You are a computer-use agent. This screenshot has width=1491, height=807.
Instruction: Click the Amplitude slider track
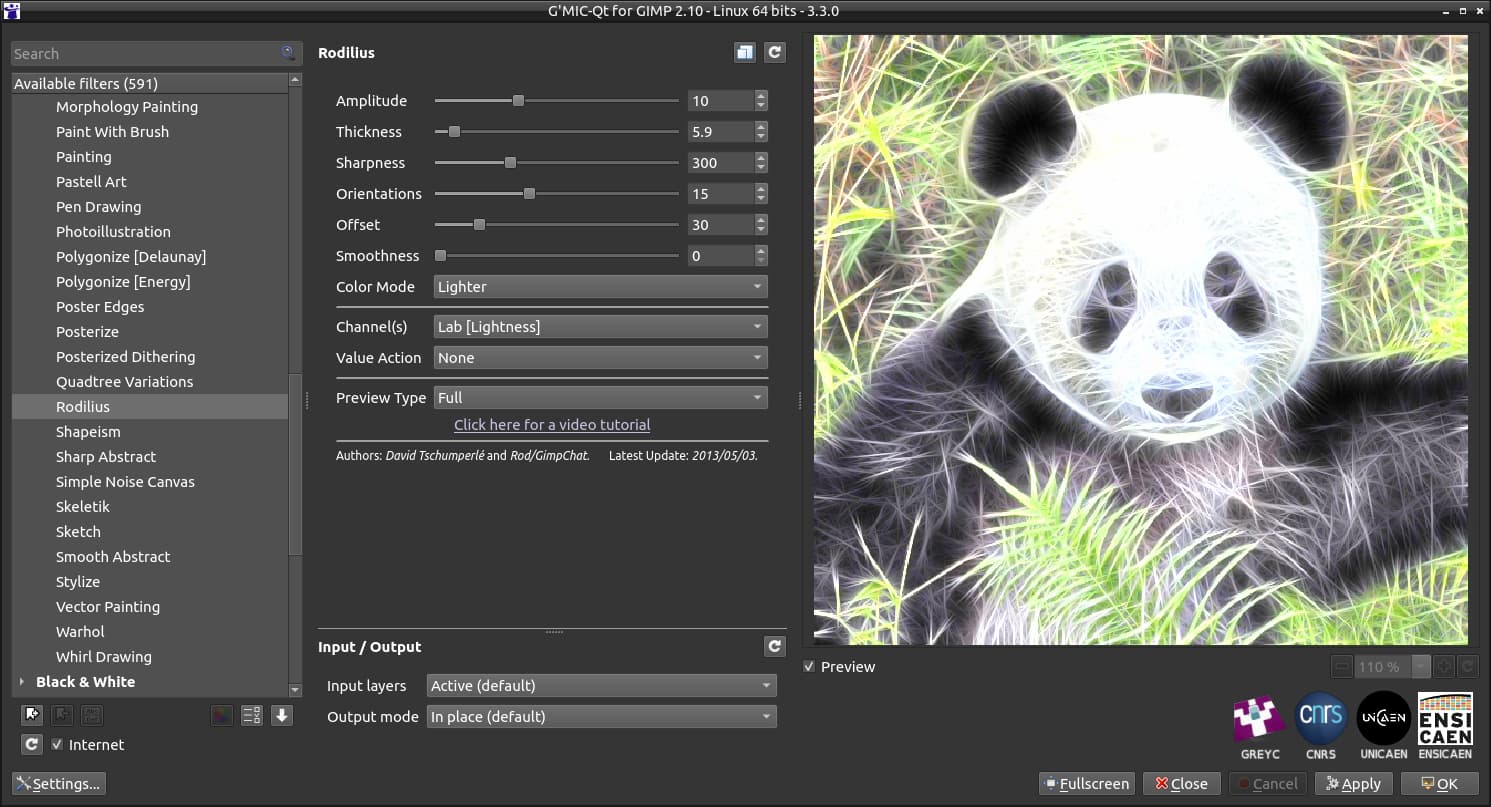click(x=556, y=101)
